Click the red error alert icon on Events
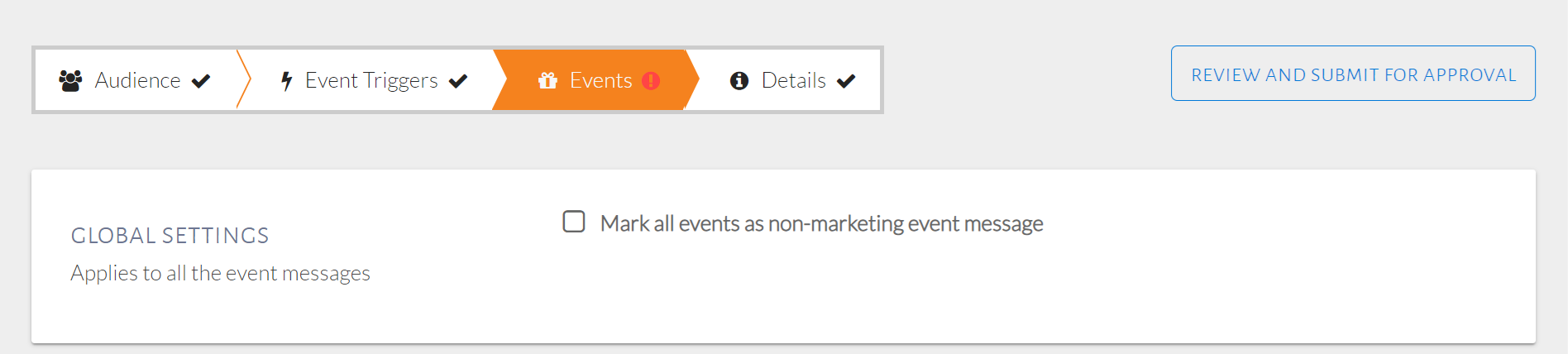1568x354 pixels. point(651,80)
